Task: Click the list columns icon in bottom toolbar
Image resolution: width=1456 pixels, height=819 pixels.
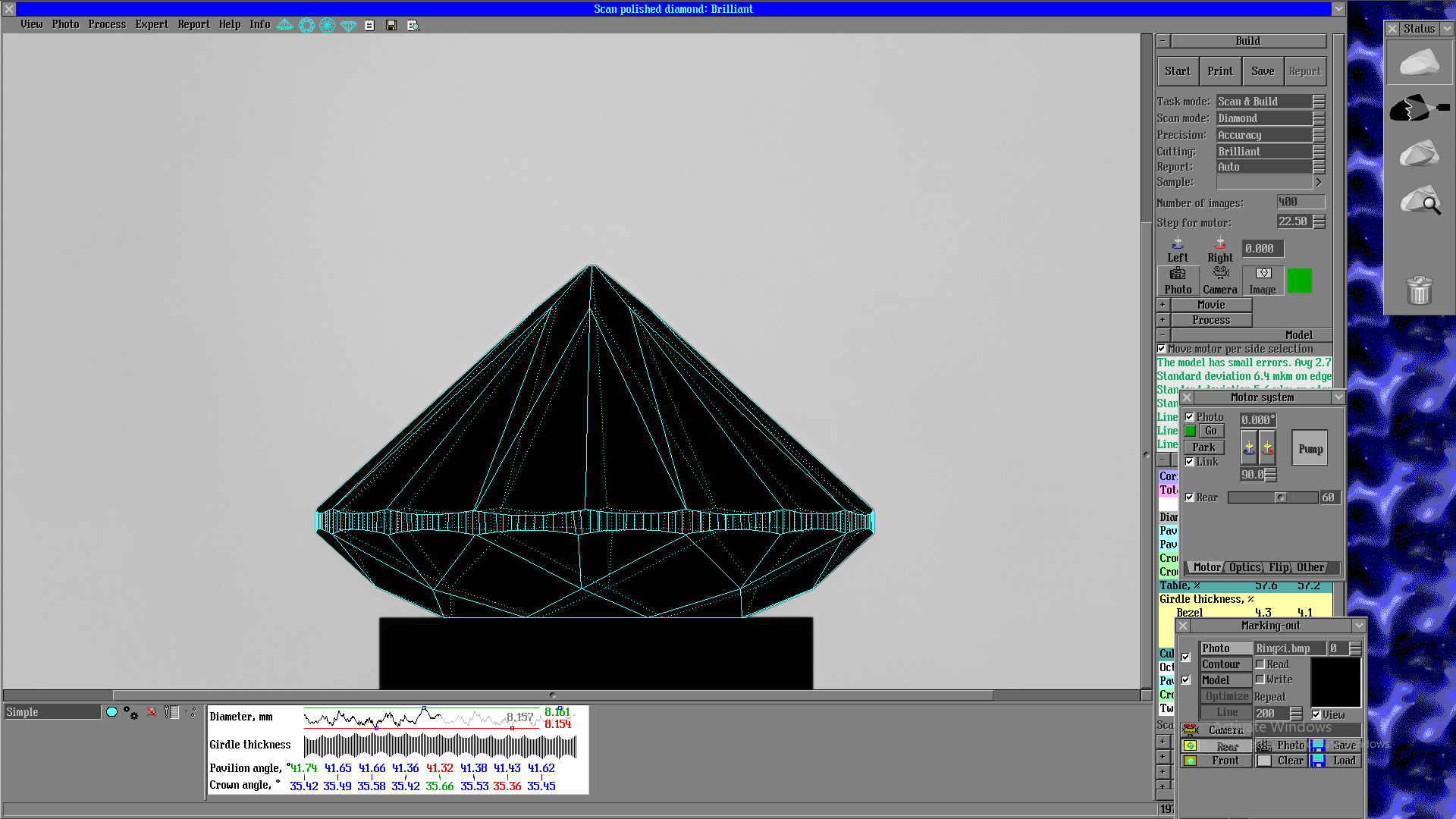Action: (x=171, y=712)
